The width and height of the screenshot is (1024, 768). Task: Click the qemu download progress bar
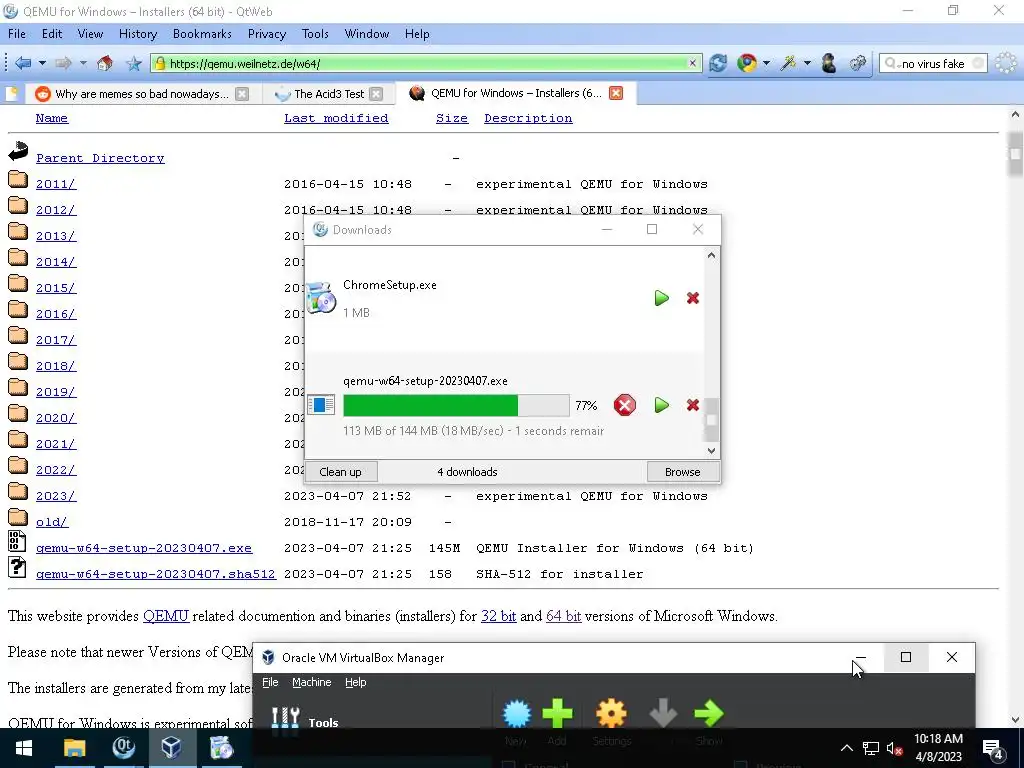point(456,406)
